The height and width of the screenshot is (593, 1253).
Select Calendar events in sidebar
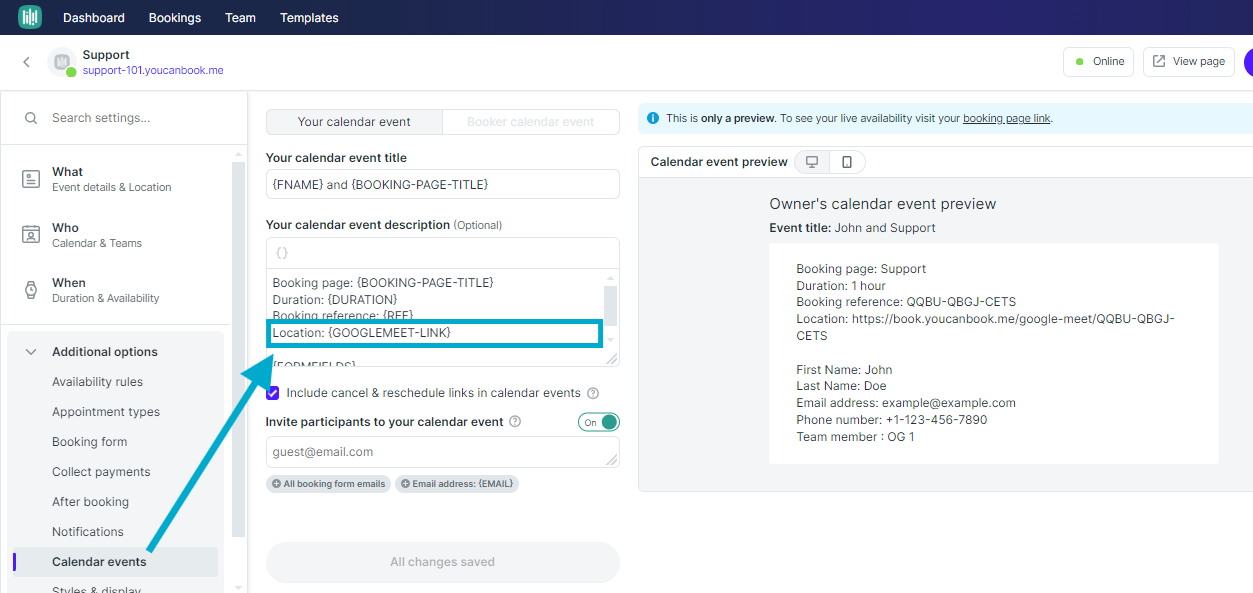coord(115,562)
